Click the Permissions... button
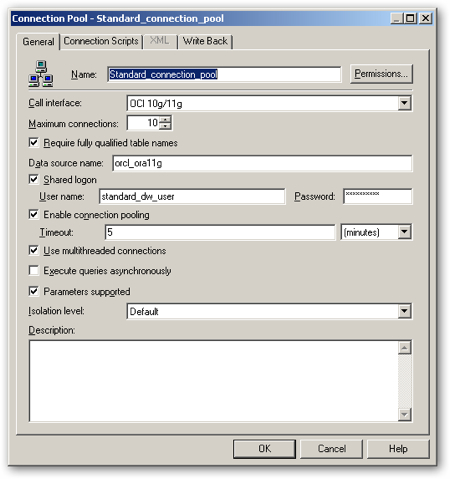450x479 pixels. coord(381,74)
